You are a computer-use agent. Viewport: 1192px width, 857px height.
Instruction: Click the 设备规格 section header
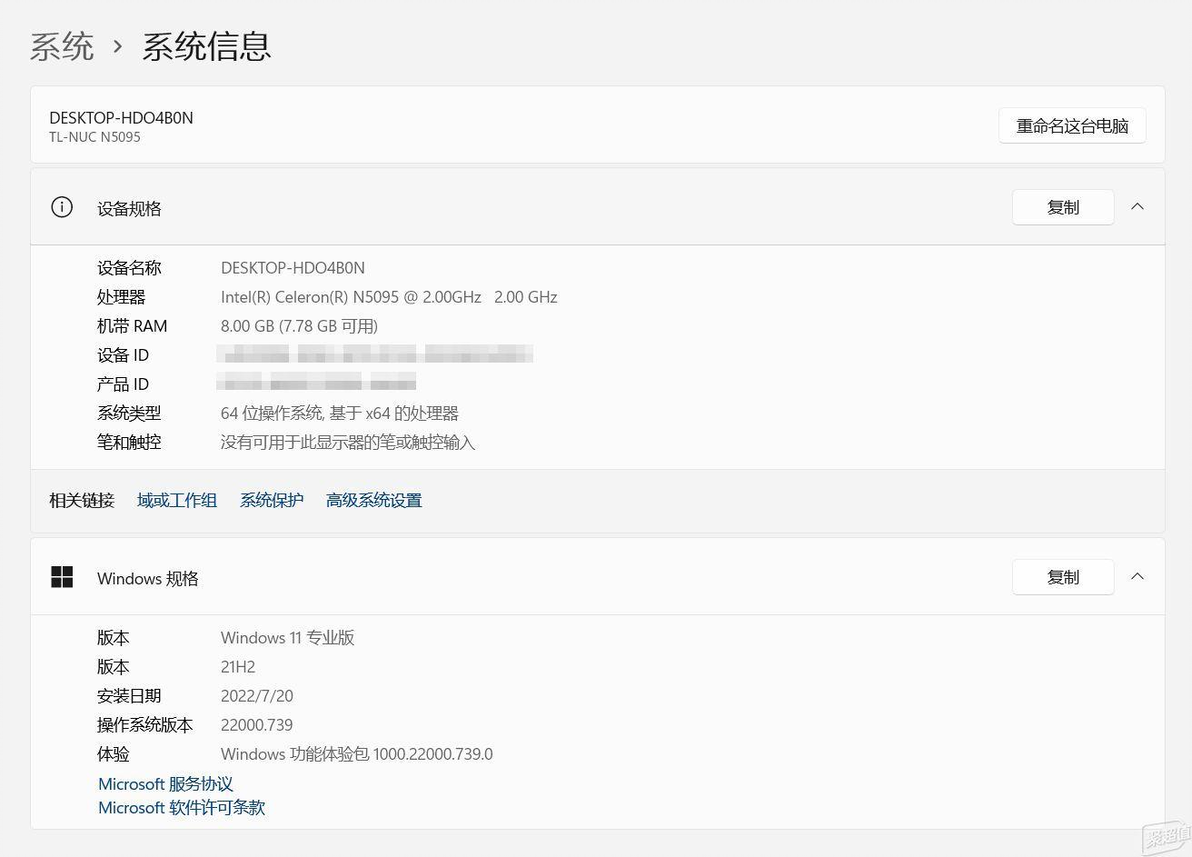click(x=598, y=207)
